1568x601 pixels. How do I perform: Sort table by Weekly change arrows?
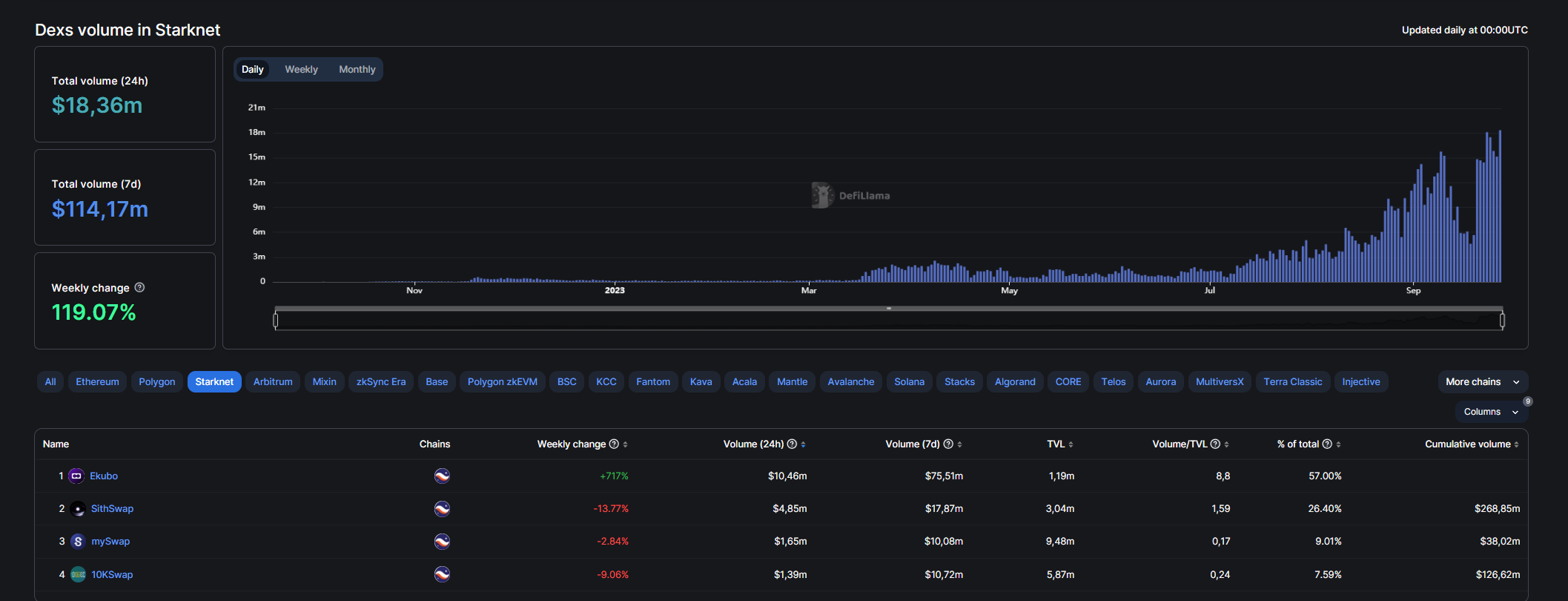(626, 444)
